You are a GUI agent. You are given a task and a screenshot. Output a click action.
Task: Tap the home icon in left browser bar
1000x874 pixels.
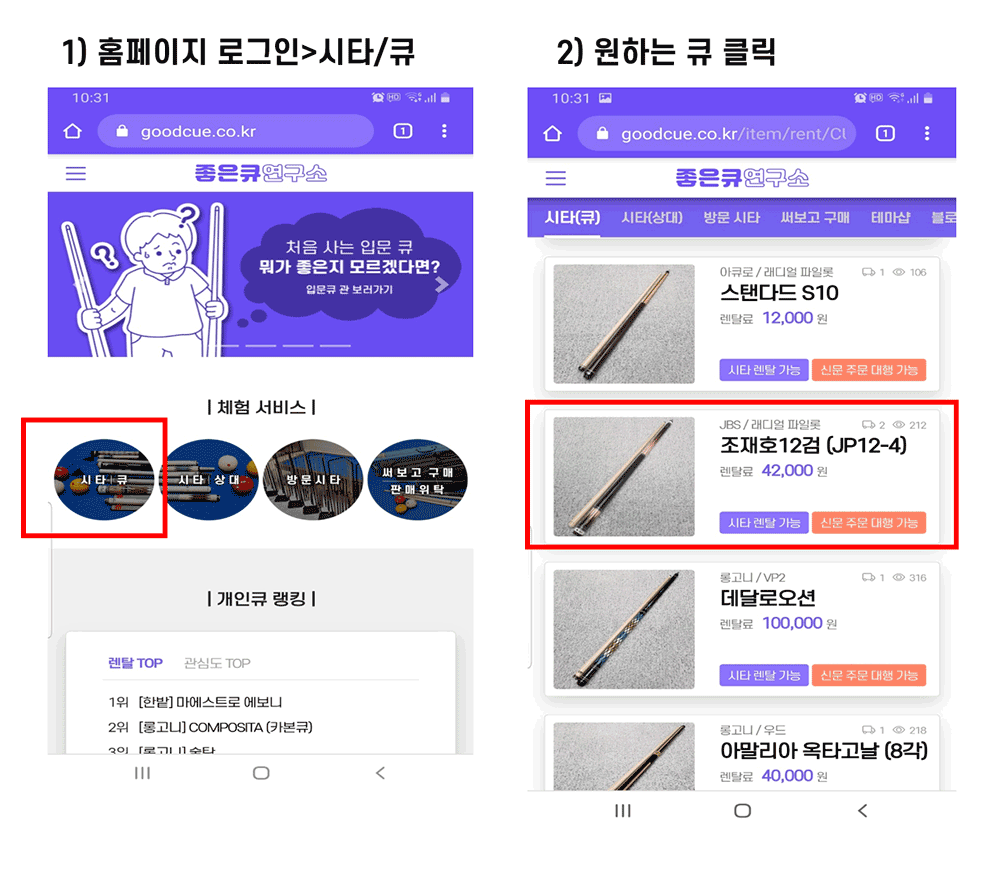(x=73, y=131)
